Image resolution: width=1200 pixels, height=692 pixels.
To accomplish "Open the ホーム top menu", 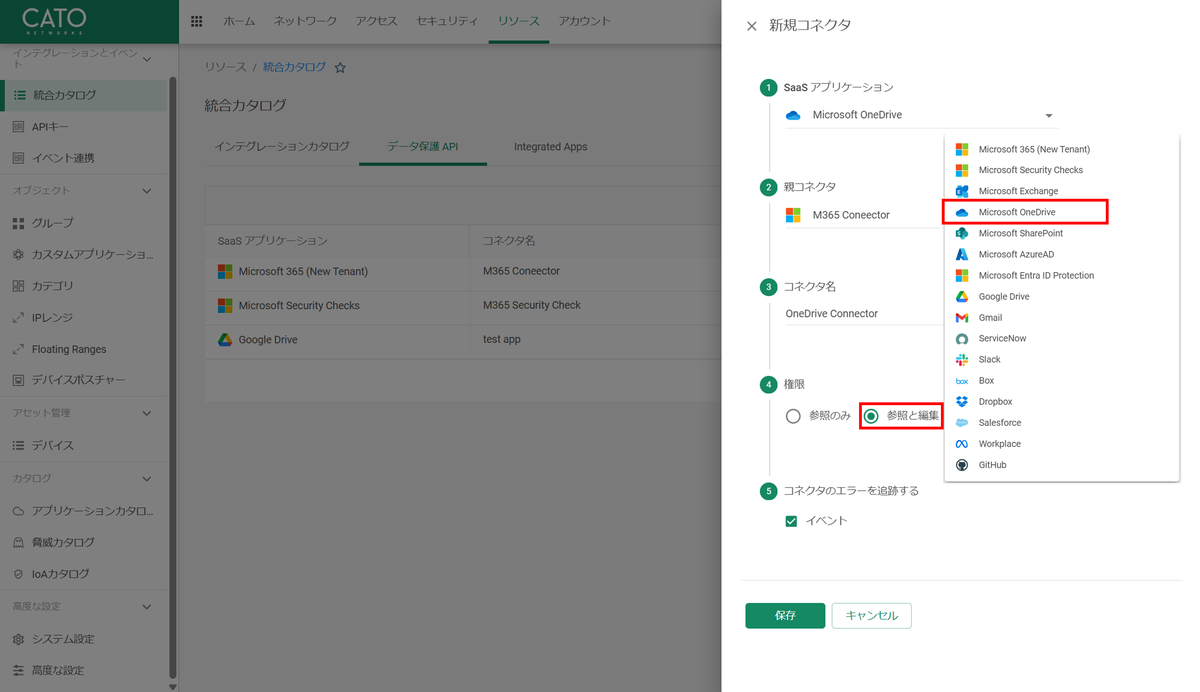I will coord(239,21).
